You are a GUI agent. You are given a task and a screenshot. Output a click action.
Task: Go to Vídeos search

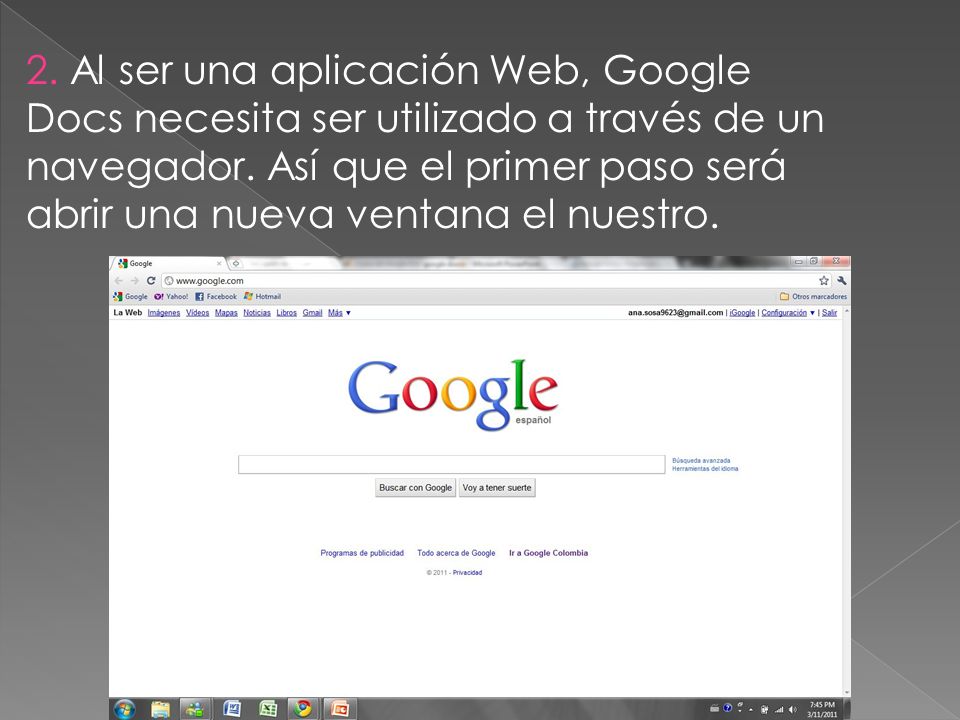click(x=197, y=312)
